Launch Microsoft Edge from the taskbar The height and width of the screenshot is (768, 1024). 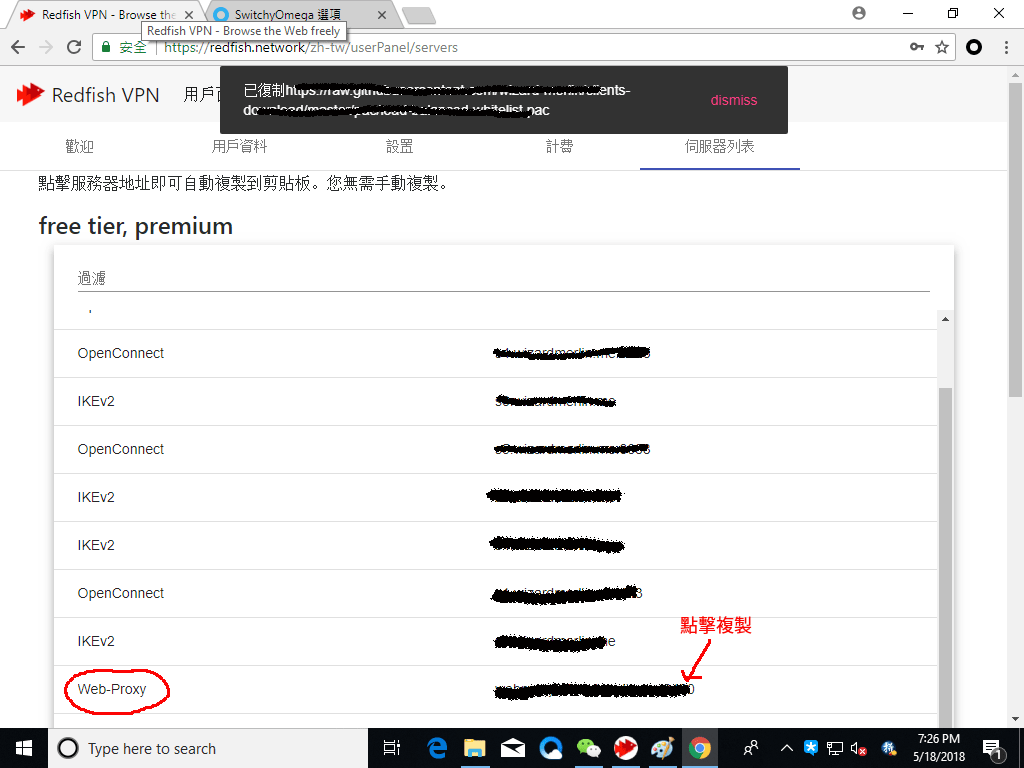pyautogui.click(x=436, y=748)
